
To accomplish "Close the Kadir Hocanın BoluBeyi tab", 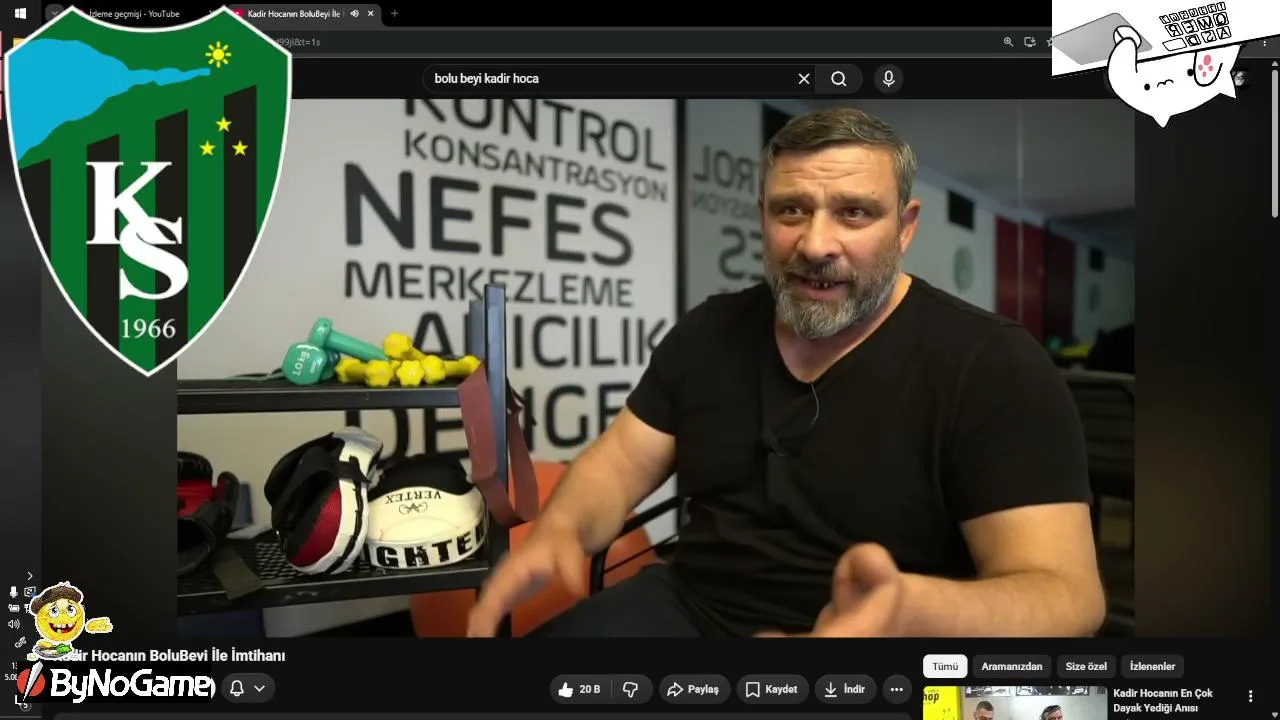I will click(371, 14).
